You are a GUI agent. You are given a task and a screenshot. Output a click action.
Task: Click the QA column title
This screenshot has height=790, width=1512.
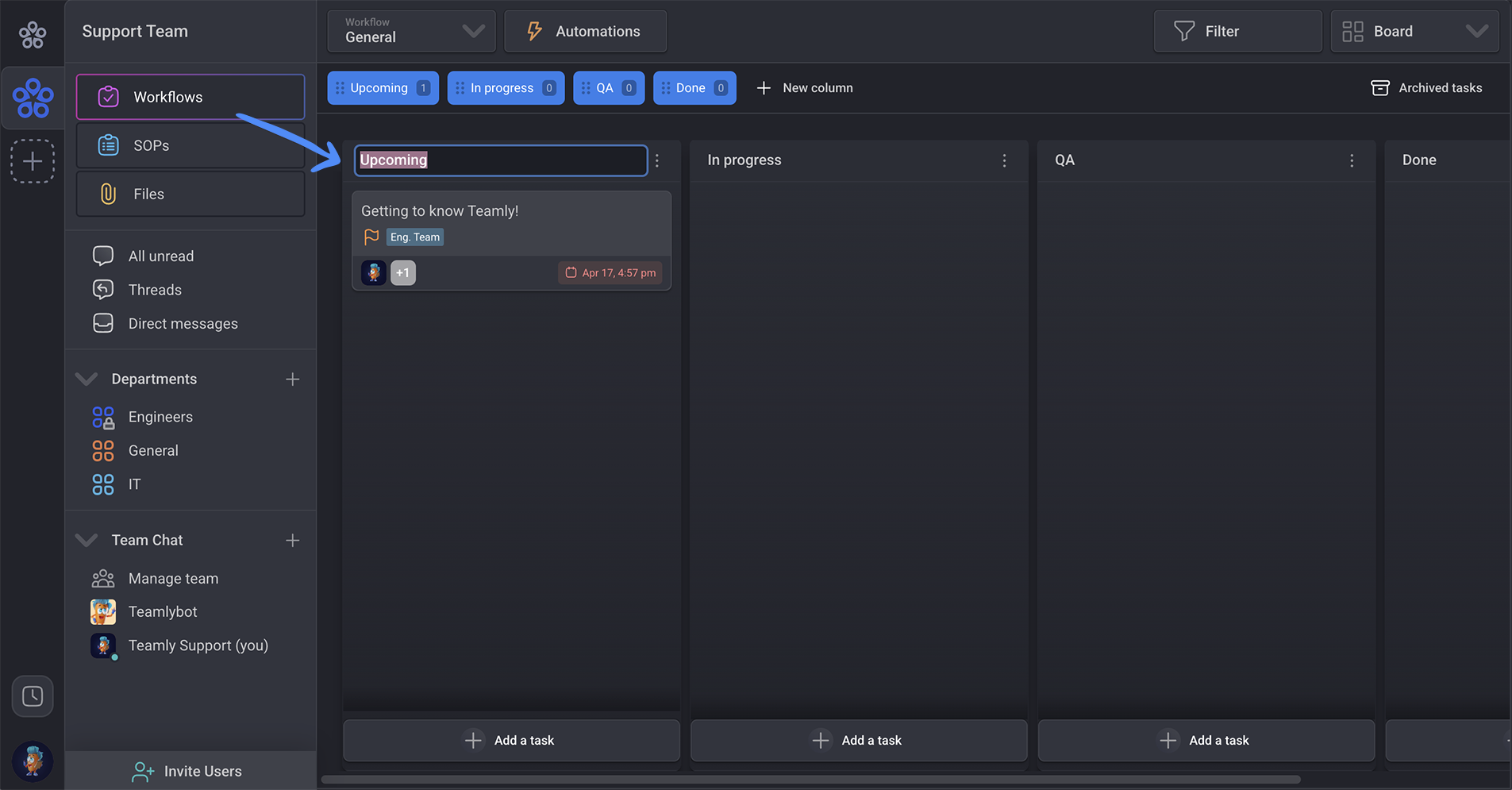tap(1064, 160)
